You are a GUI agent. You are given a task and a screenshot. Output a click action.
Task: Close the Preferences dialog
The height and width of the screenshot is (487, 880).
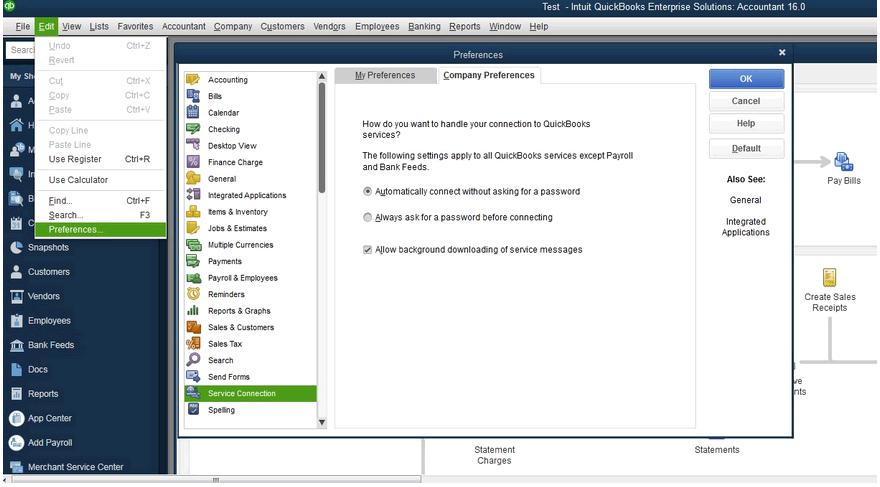pyautogui.click(x=782, y=53)
